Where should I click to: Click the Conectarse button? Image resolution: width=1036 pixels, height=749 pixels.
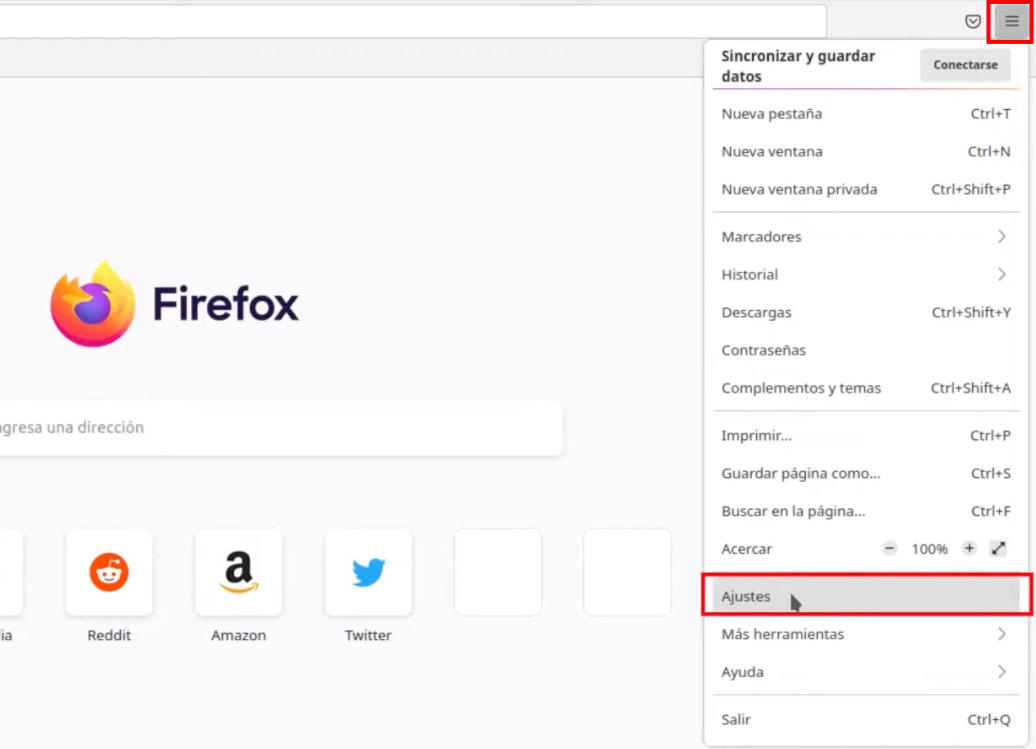pos(965,65)
